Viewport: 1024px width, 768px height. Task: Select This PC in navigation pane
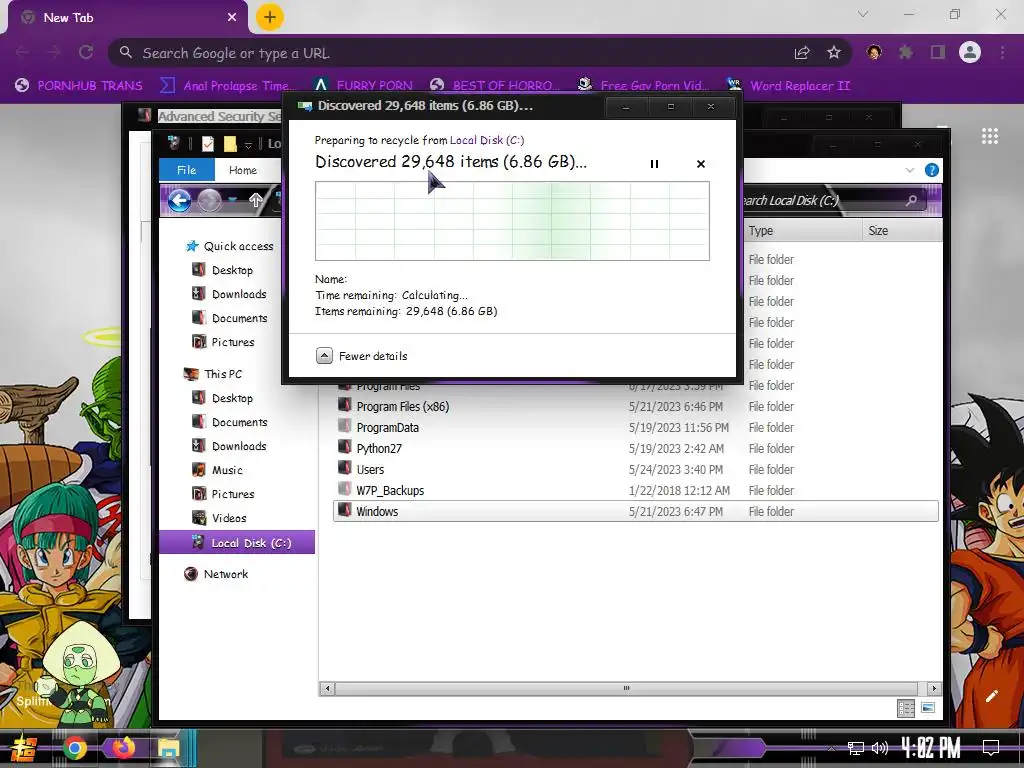[213, 374]
